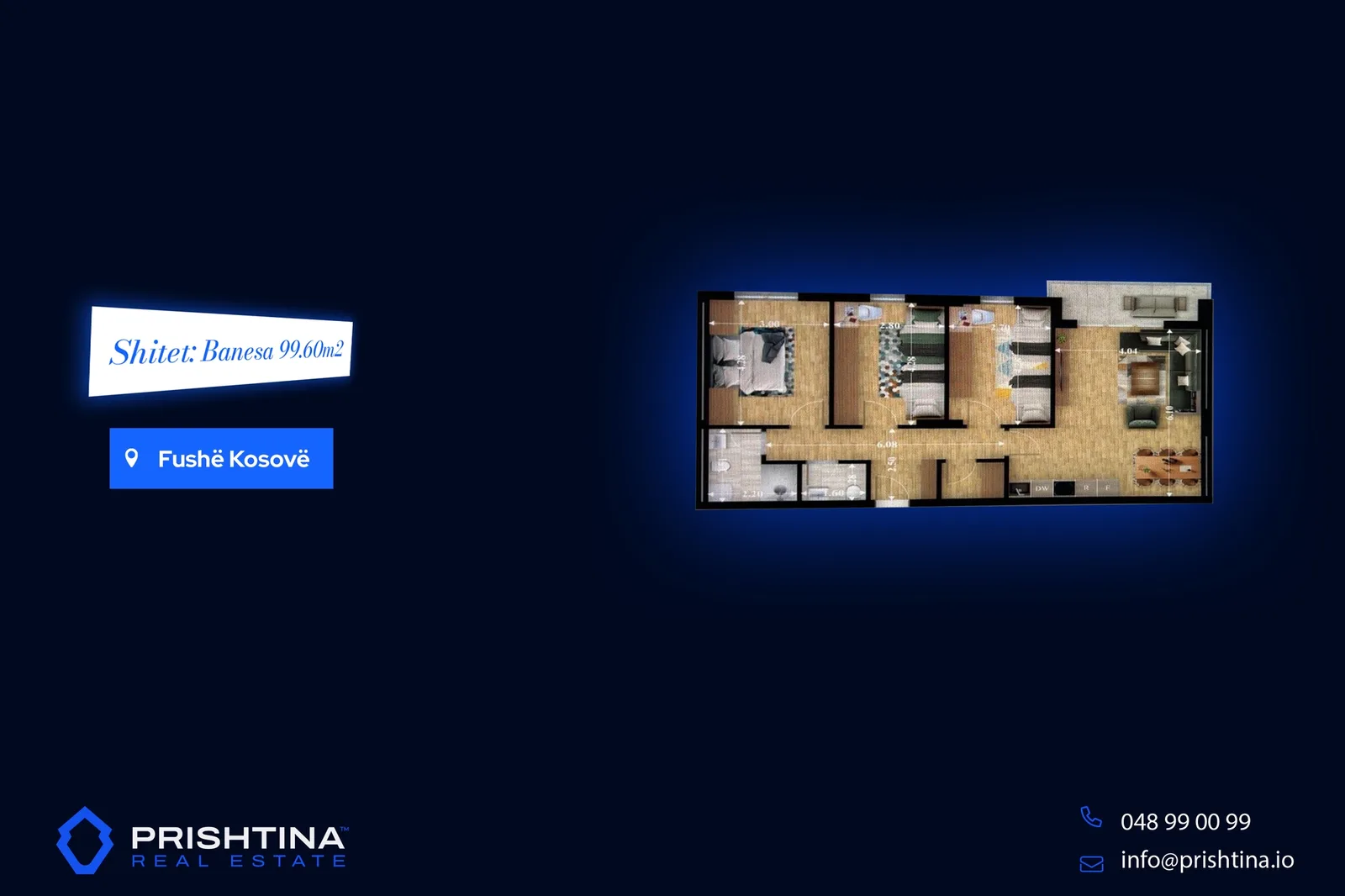Click the info@prishtina.io email address
Viewport: 1345px width, 896px height.
pos(1207,861)
